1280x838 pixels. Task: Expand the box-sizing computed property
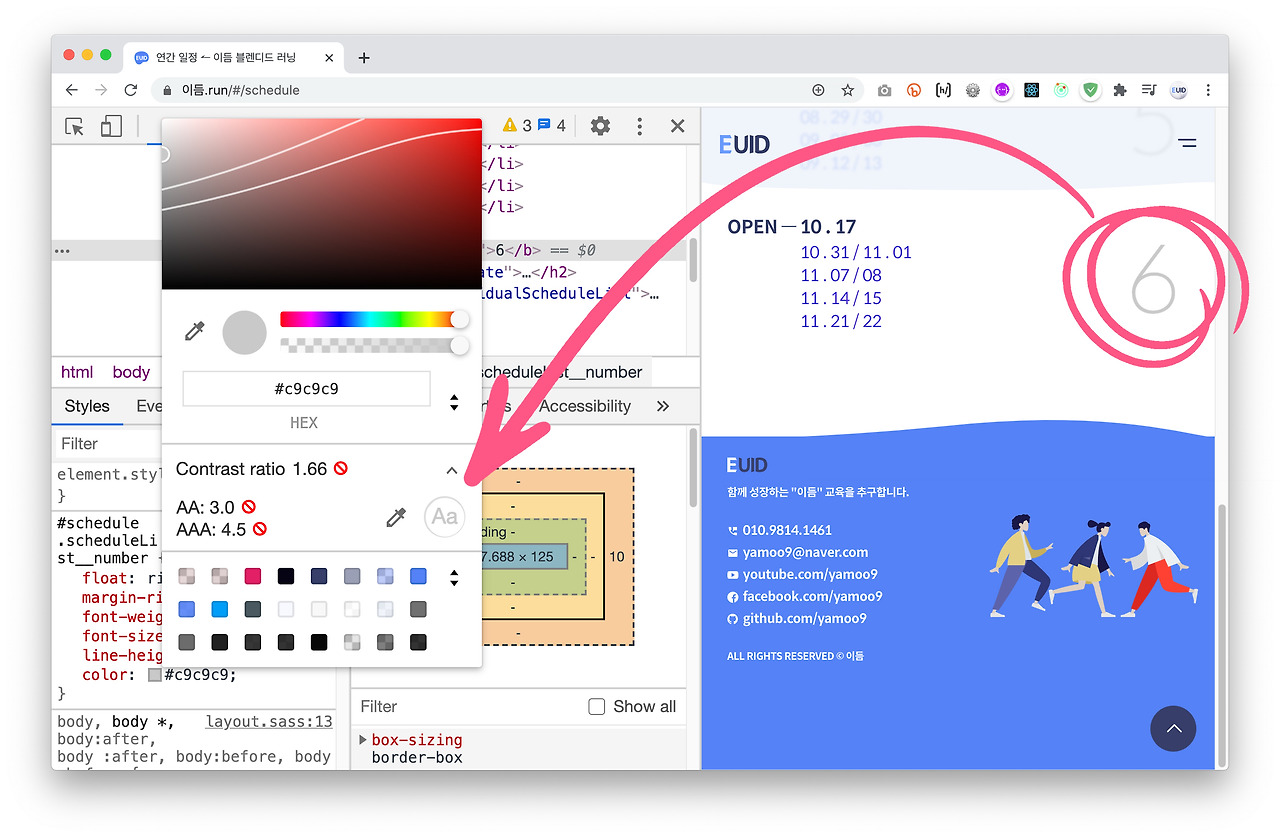[x=363, y=740]
